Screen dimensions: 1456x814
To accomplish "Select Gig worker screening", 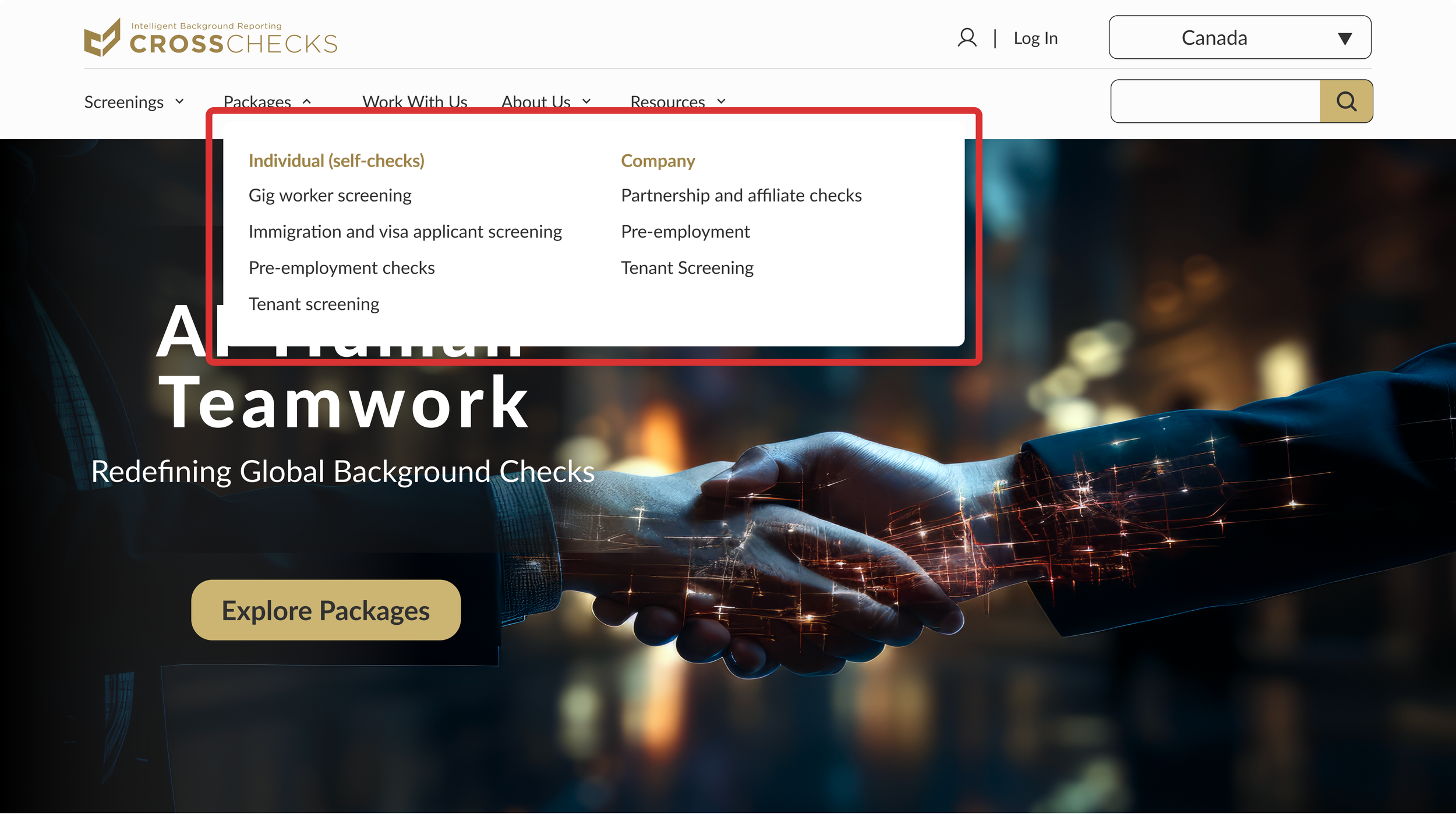I will [330, 196].
